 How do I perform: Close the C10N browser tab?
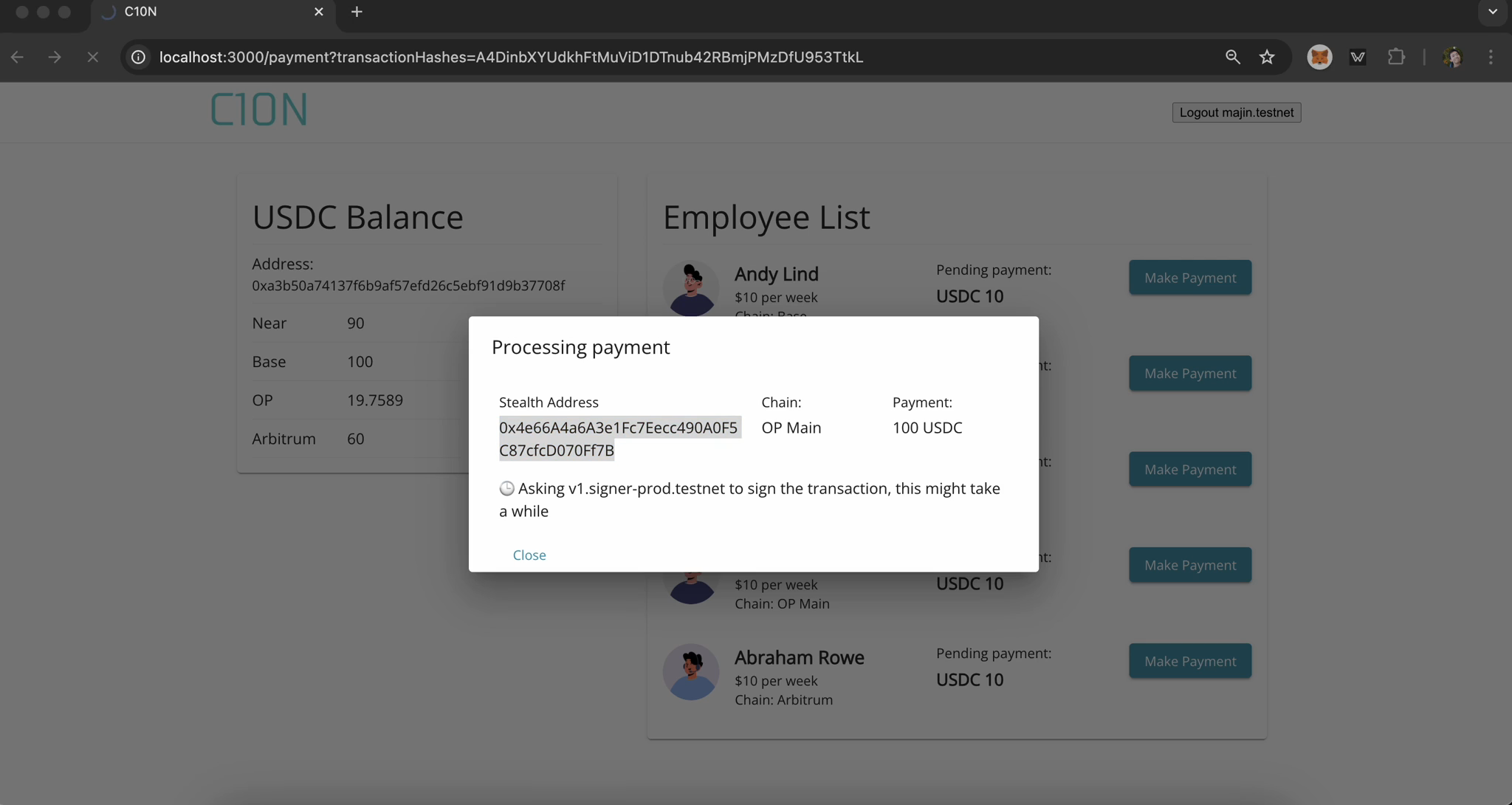pos(319,12)
